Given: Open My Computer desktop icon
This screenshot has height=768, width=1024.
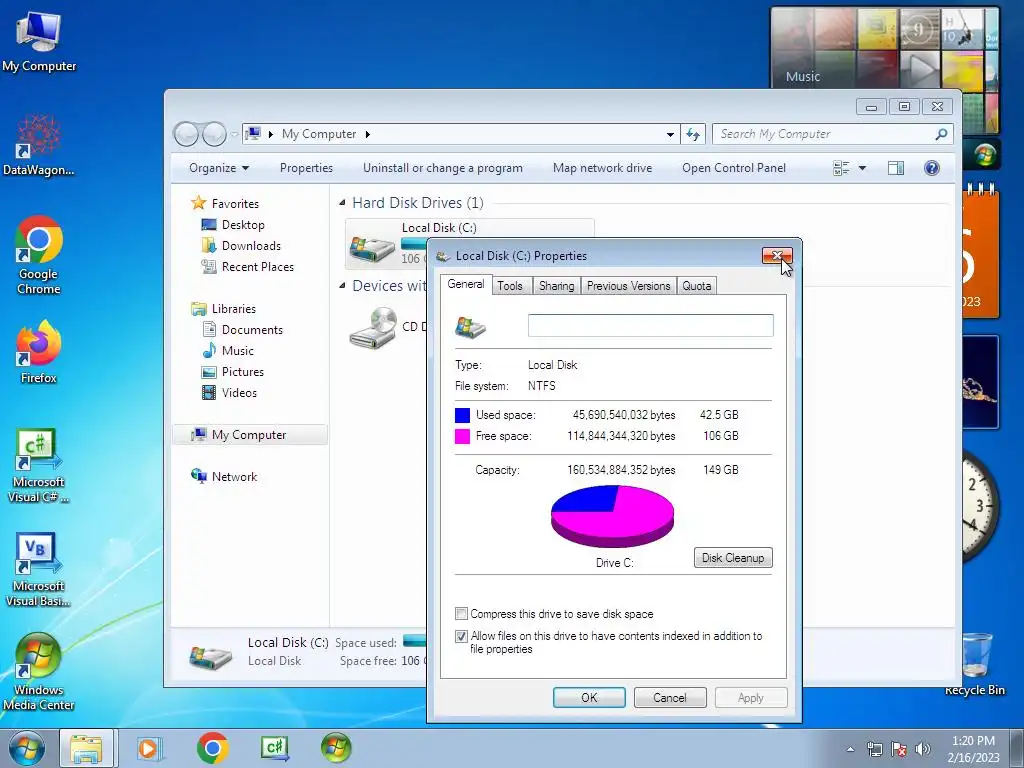Looking at the screenshot, I should pos(39,41).
